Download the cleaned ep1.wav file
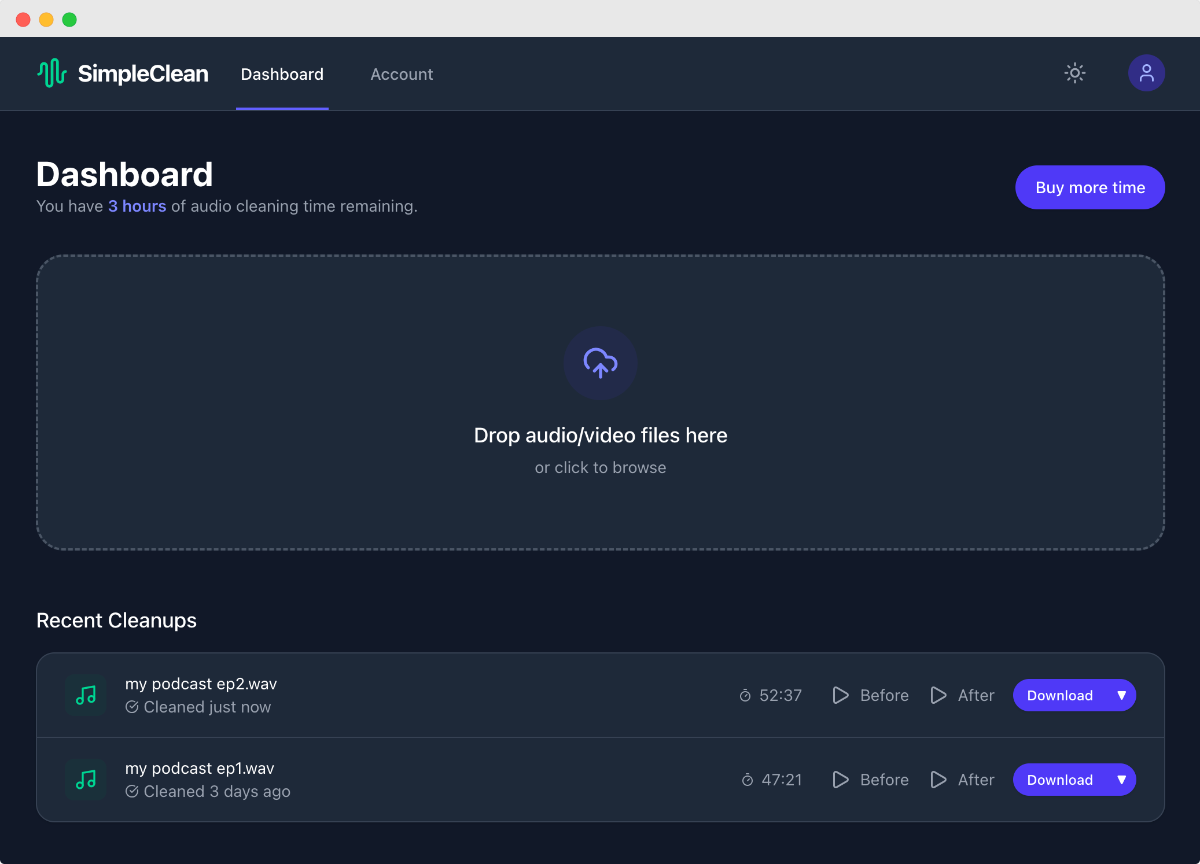1200x864 pixels. (x=1059, y=779)
